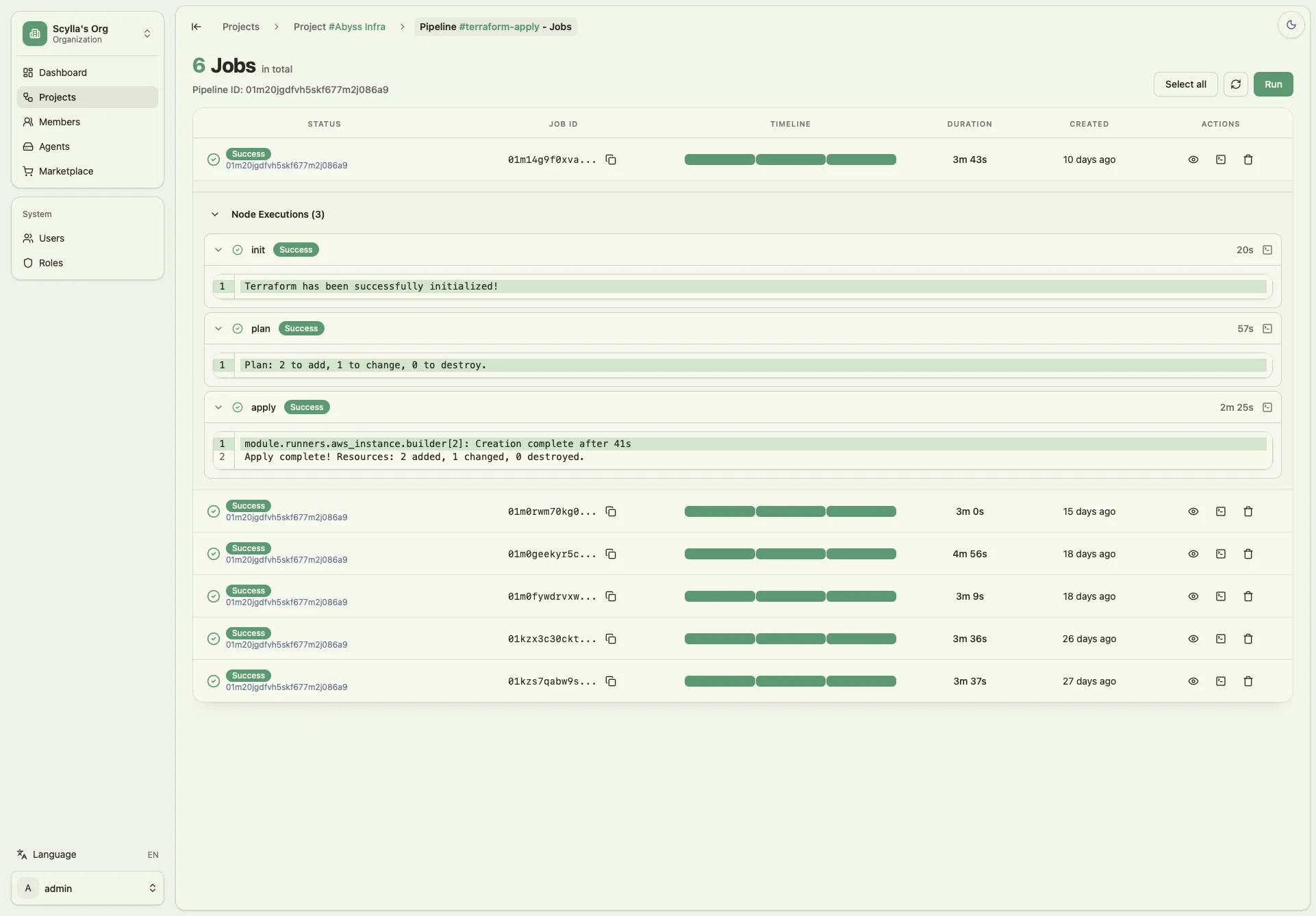Collapse sidebar arrow icon
This screenshot has width=1316, height=916.
[197, 27]
